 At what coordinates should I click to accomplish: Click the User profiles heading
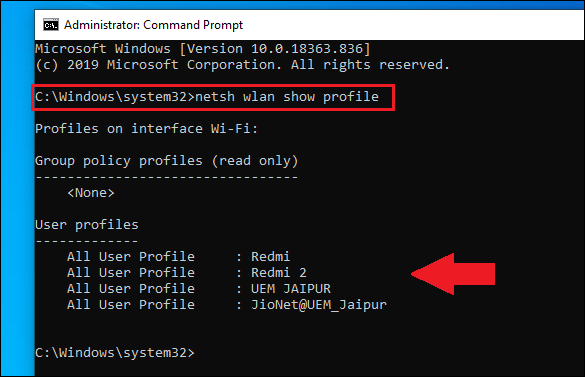pos(87,225)
